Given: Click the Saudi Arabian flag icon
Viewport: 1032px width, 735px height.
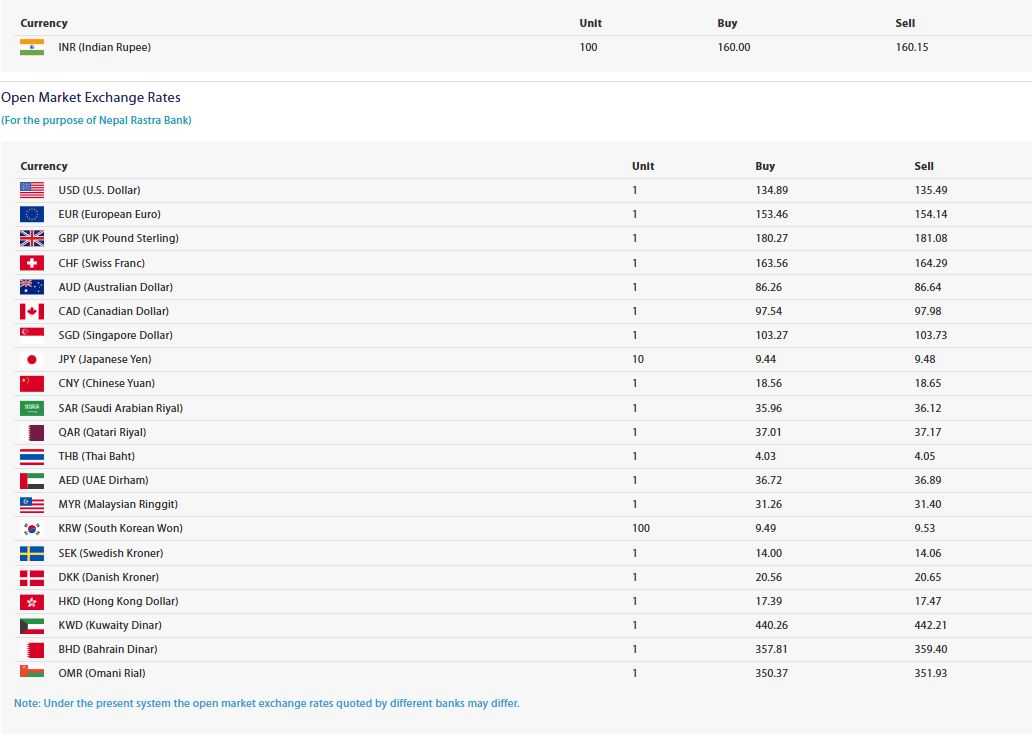Looking at the screenshot, I should tap(32, 408).
